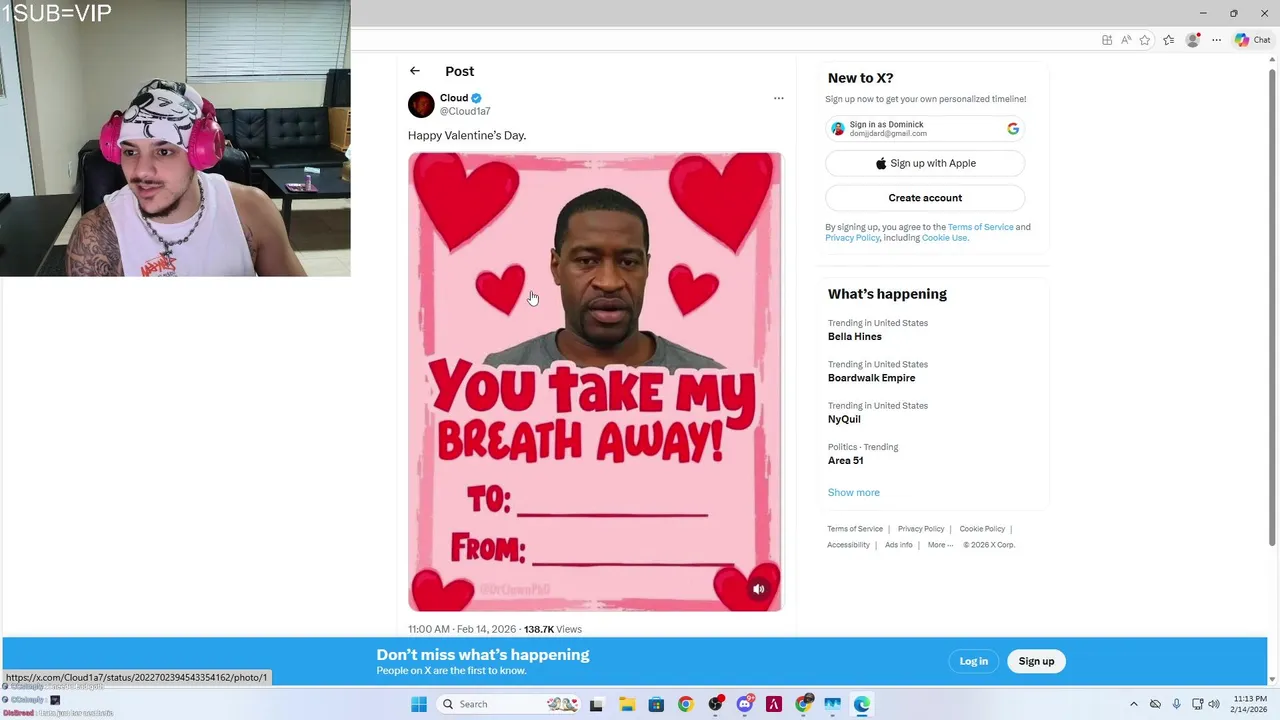Open the volume tray icon
The width and height of the screenshot is (1280, 720).
pos(1214,704)
